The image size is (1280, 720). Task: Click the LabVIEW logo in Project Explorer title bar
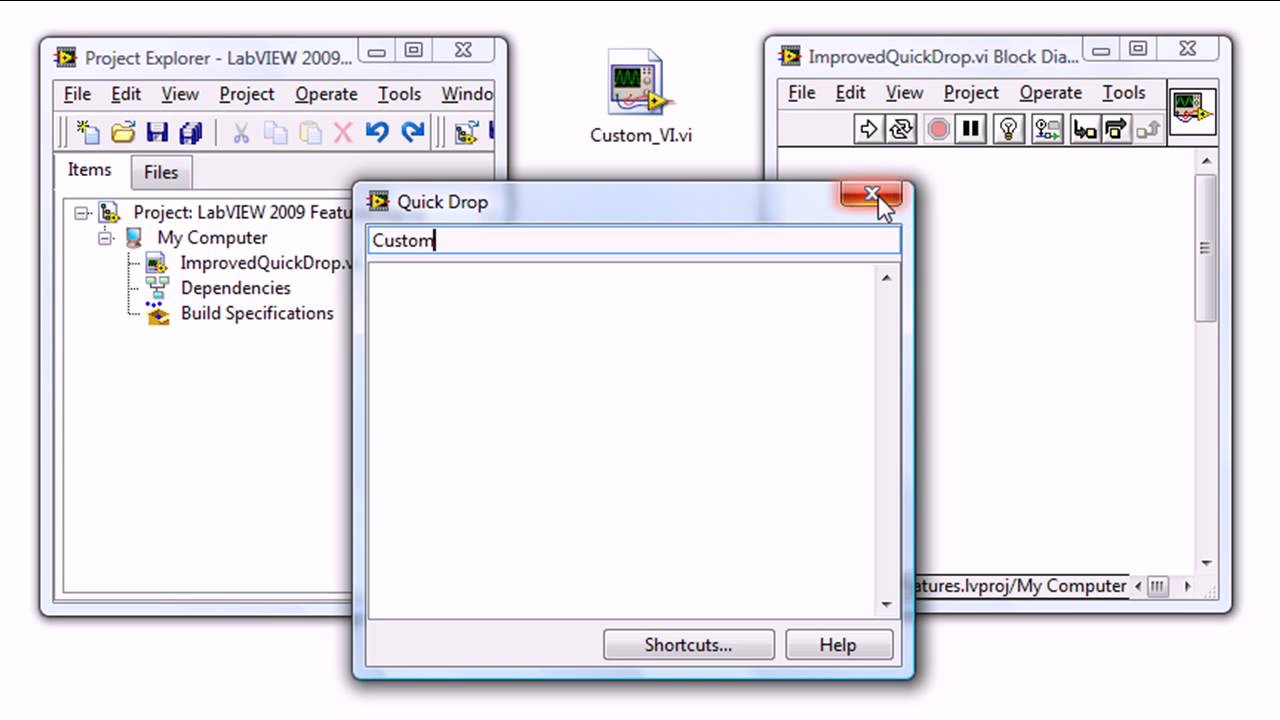[66, 57]
